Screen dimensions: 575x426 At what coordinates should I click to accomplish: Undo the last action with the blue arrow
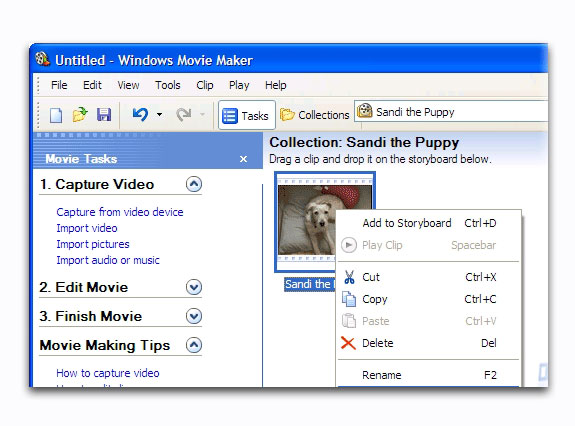(x=140, y=114)
